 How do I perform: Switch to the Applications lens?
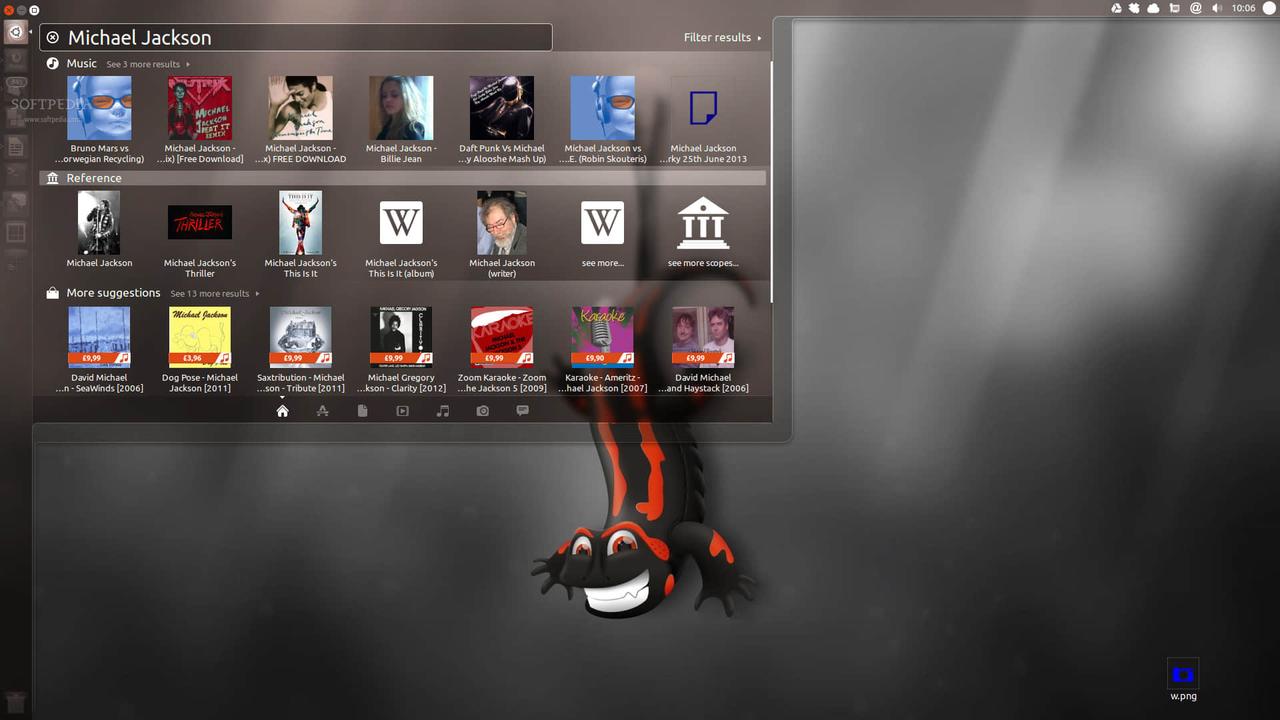(x=322, y=411)
